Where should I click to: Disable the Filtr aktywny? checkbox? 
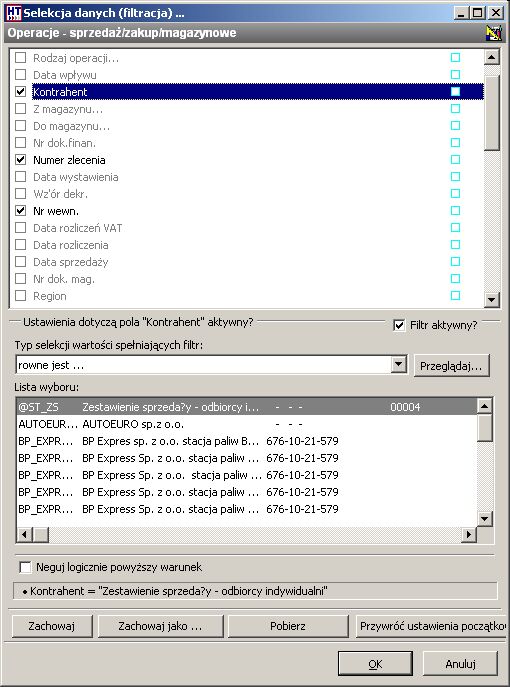point(399,326)
